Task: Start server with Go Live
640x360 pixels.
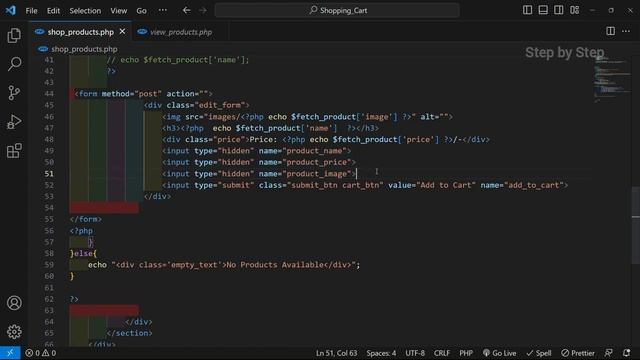Action: pos(500,353)
